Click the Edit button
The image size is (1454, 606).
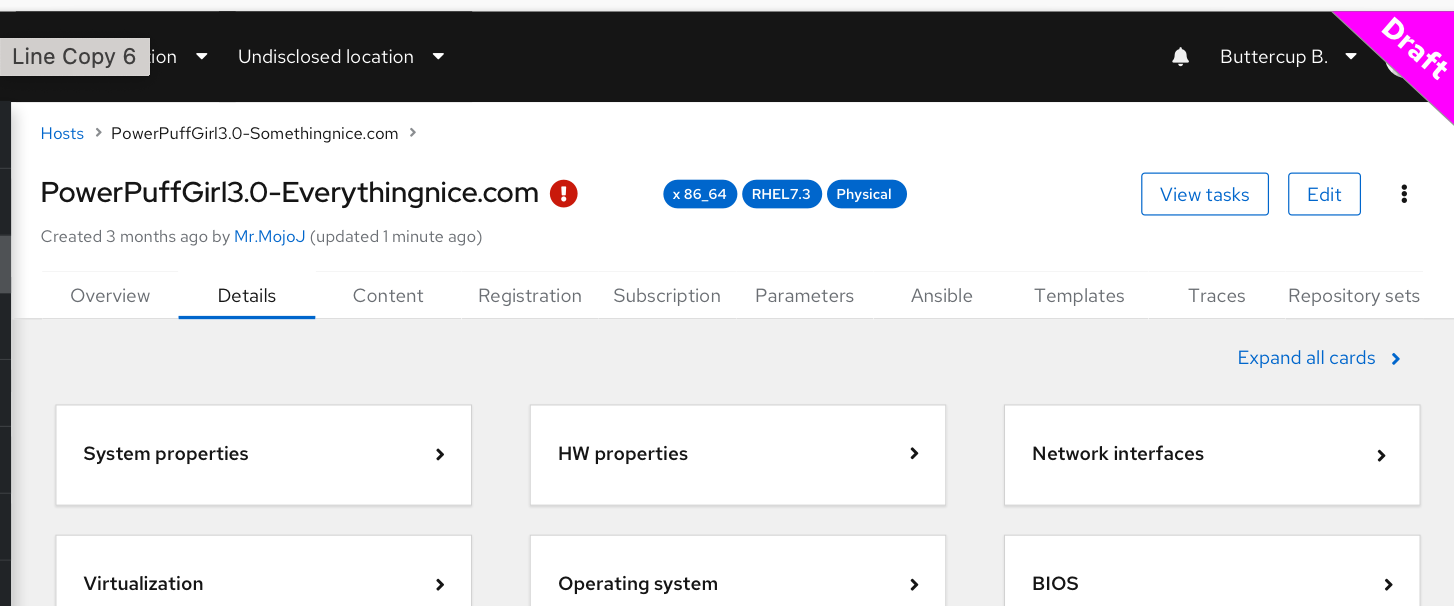pyautogui.click(x=1324, y=194)
